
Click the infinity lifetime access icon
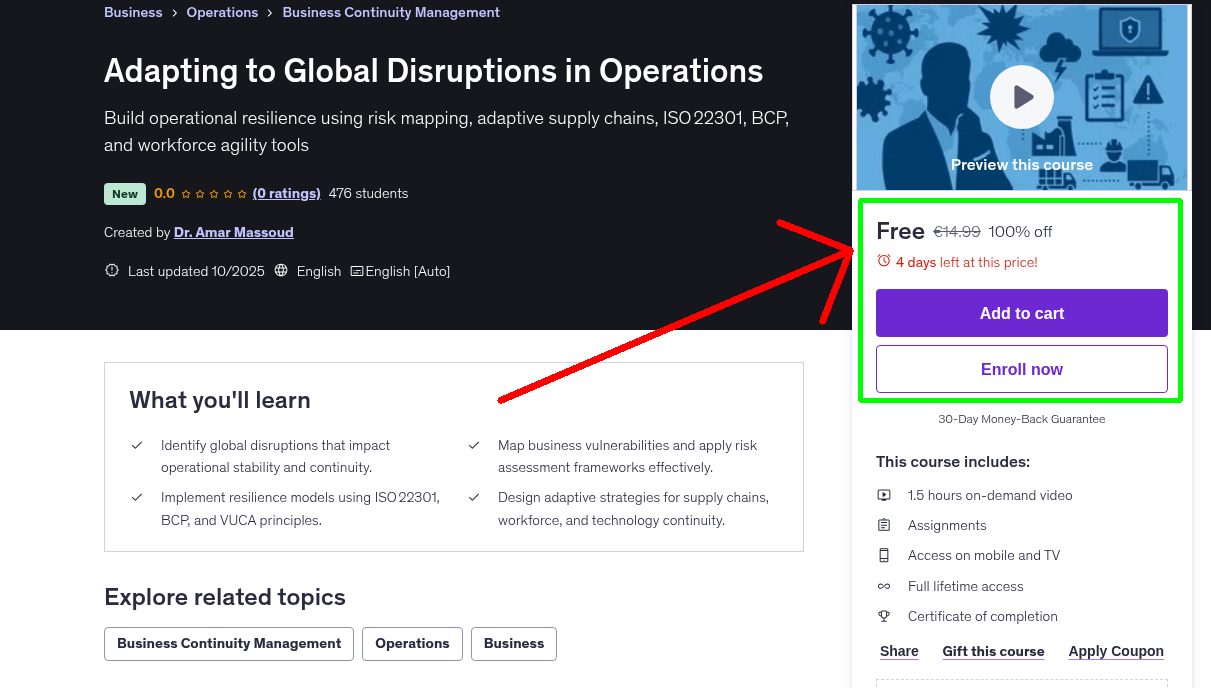point(884,586)
